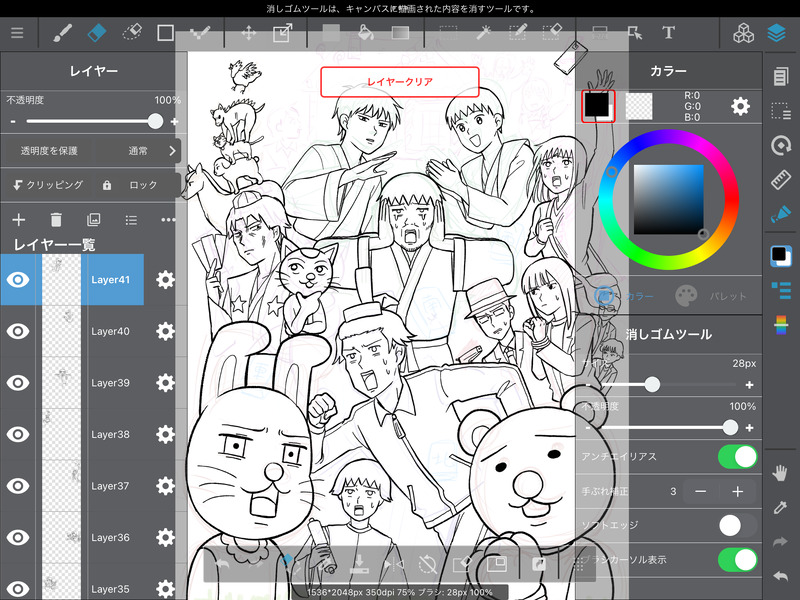Select the Text tool
The width and height of the screenshot is (800, 600).
(668, 33)
